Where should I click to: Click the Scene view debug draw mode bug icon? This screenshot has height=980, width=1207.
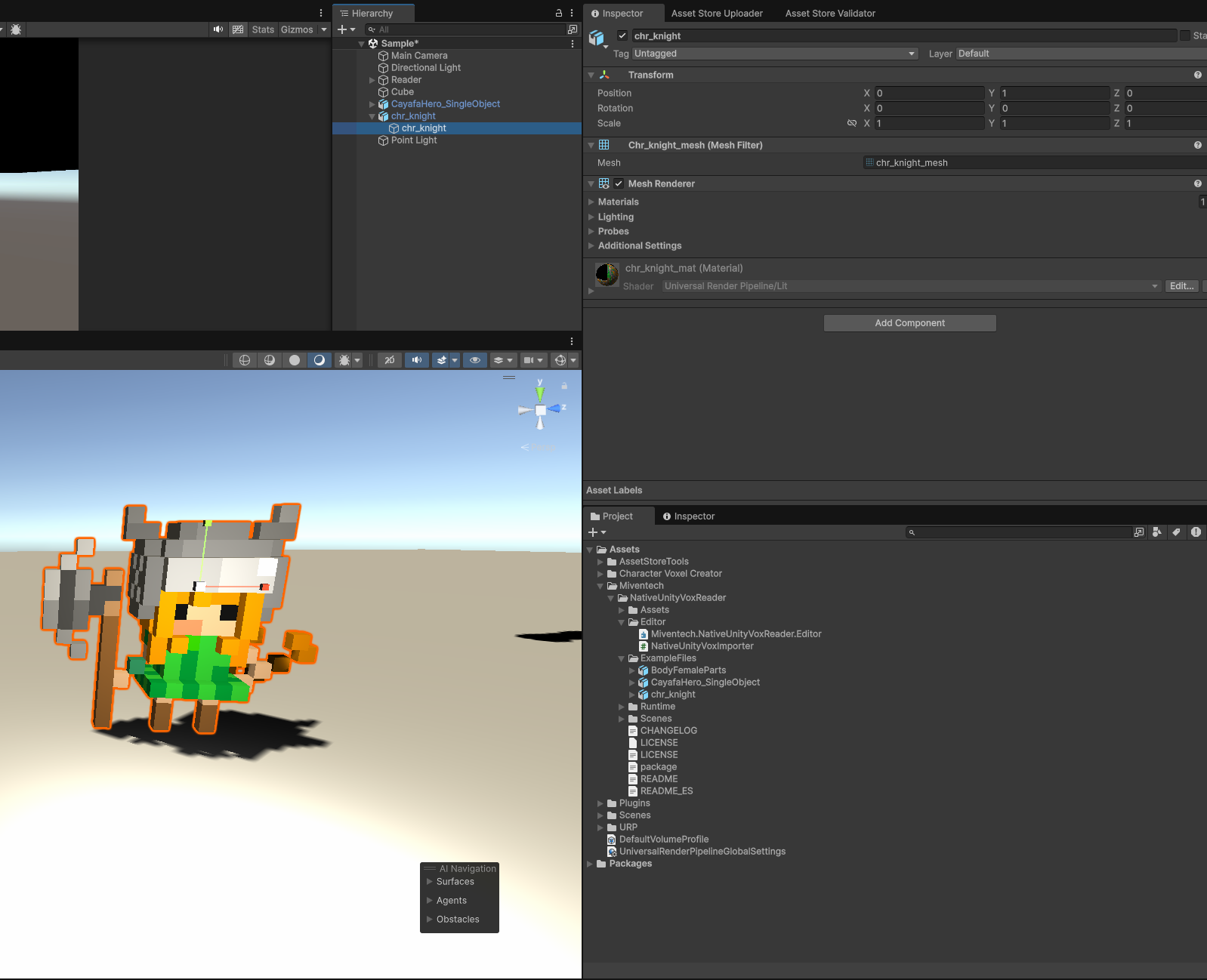pos(344,360)
